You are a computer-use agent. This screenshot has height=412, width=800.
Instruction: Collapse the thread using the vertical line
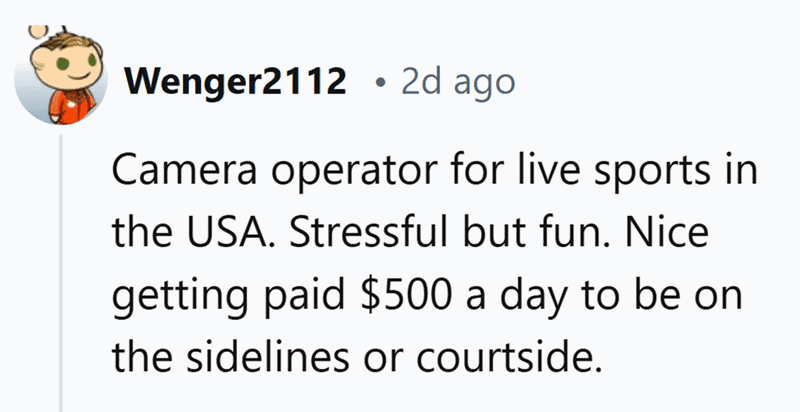click(63, 270)
